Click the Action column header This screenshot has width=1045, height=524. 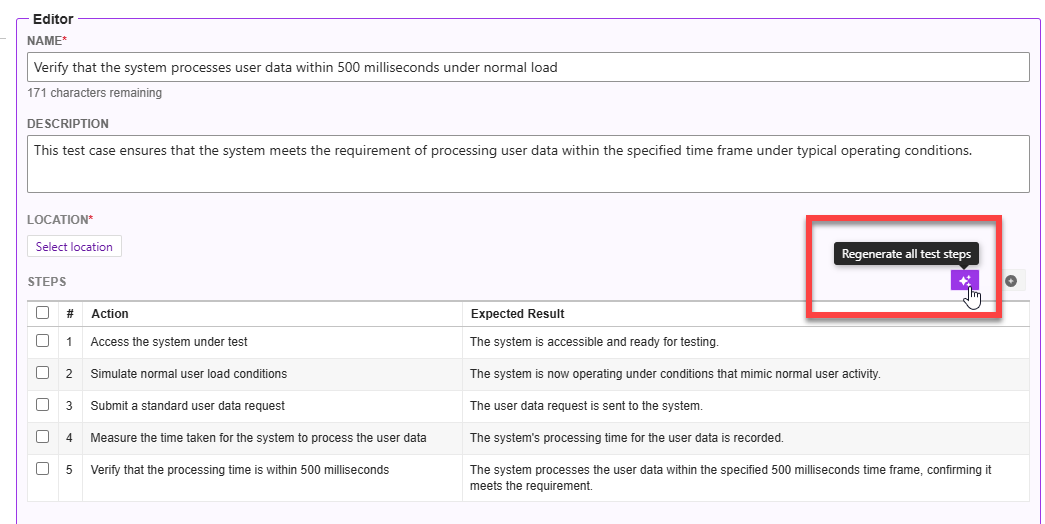(110, 313)
